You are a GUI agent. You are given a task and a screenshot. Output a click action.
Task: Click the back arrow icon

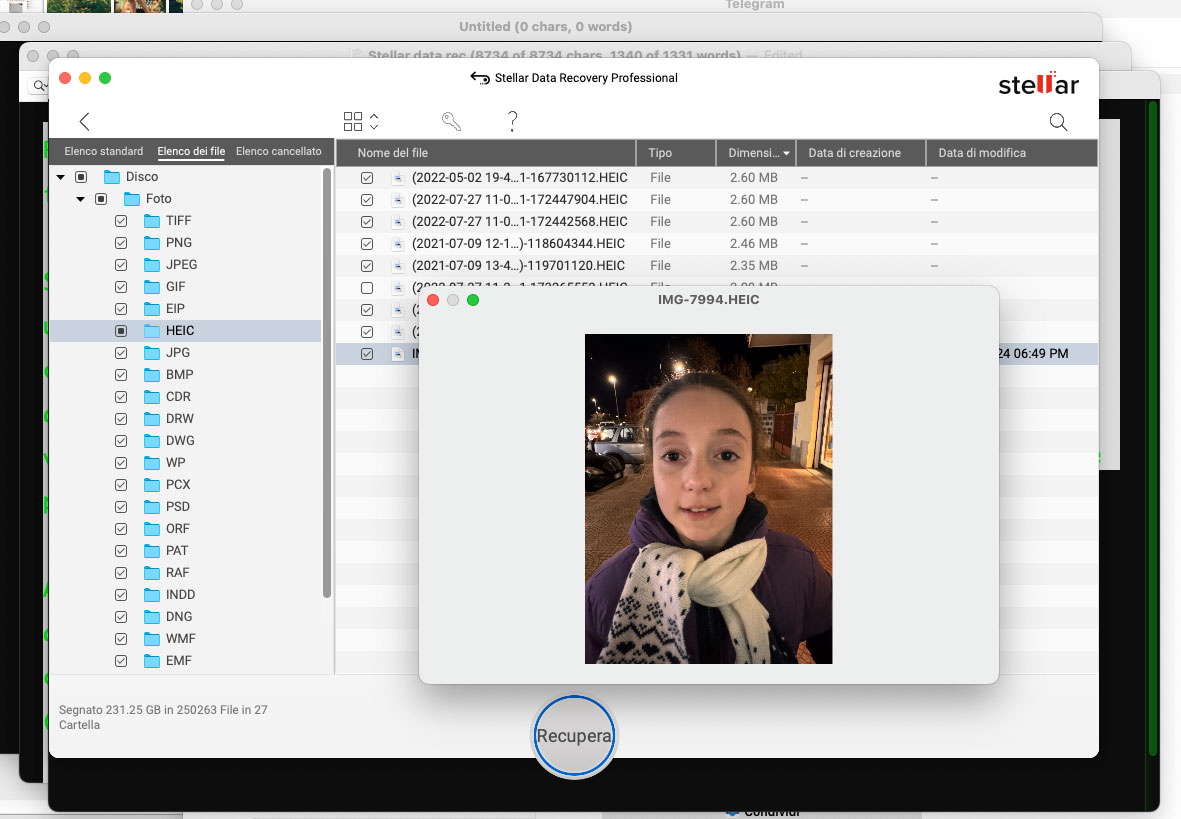(84, 122)
